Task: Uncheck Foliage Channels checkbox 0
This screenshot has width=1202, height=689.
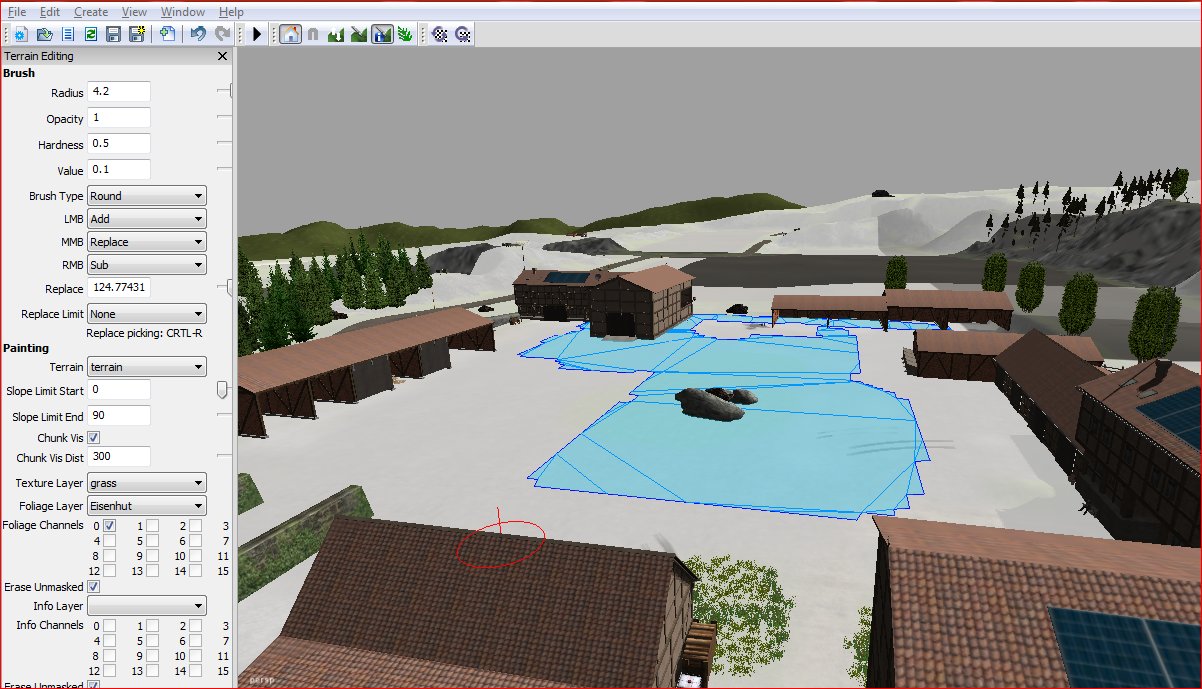Action: 109,526
